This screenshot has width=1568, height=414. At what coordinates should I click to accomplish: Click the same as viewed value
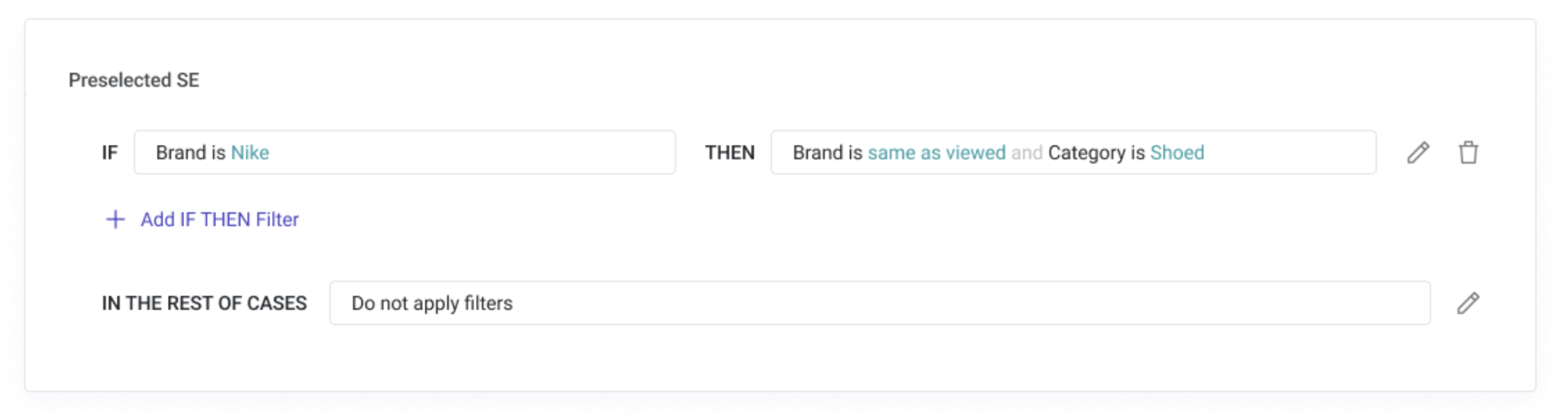pos(936,152)
